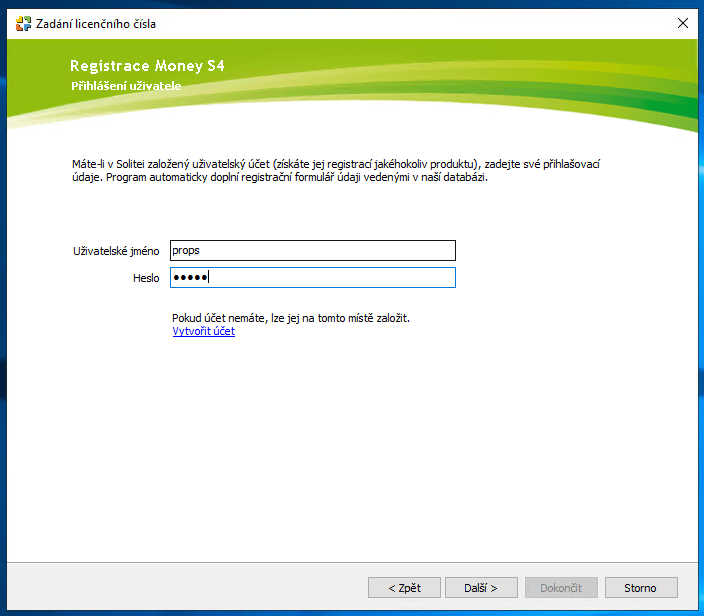This screenshot has height=616, width=704.
Task: Click the Uživatelské jméno input field
Action: click(313, 250)
